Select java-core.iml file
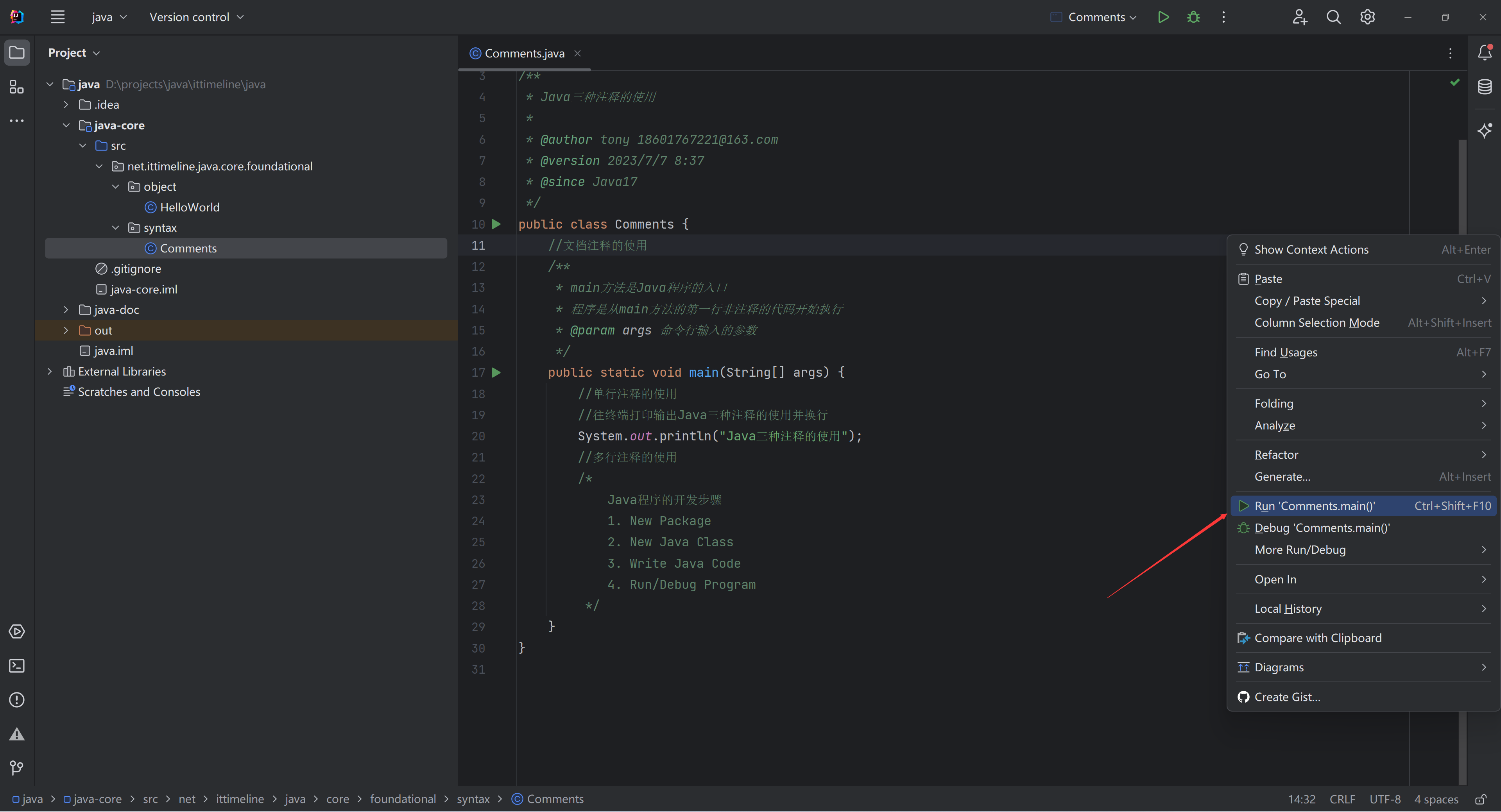 (136, 290)
